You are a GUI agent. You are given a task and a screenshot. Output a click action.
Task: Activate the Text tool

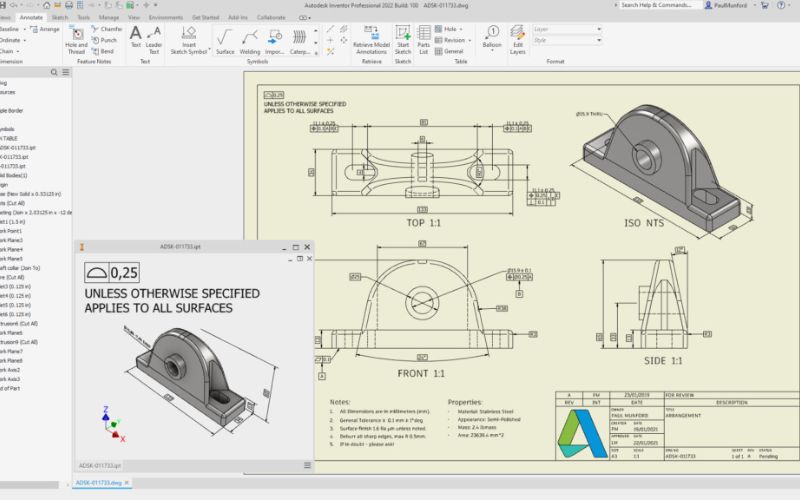(136, 38)
